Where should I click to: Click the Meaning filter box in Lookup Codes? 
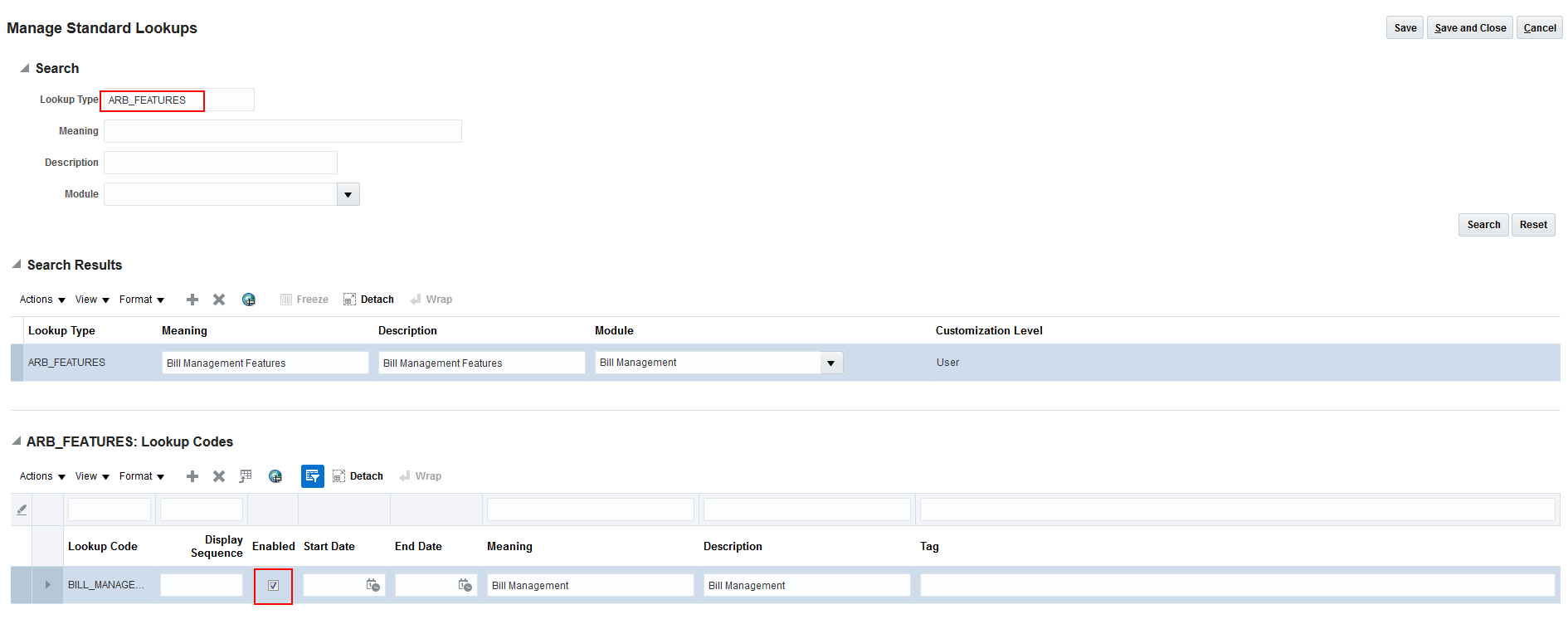(591, 509)
